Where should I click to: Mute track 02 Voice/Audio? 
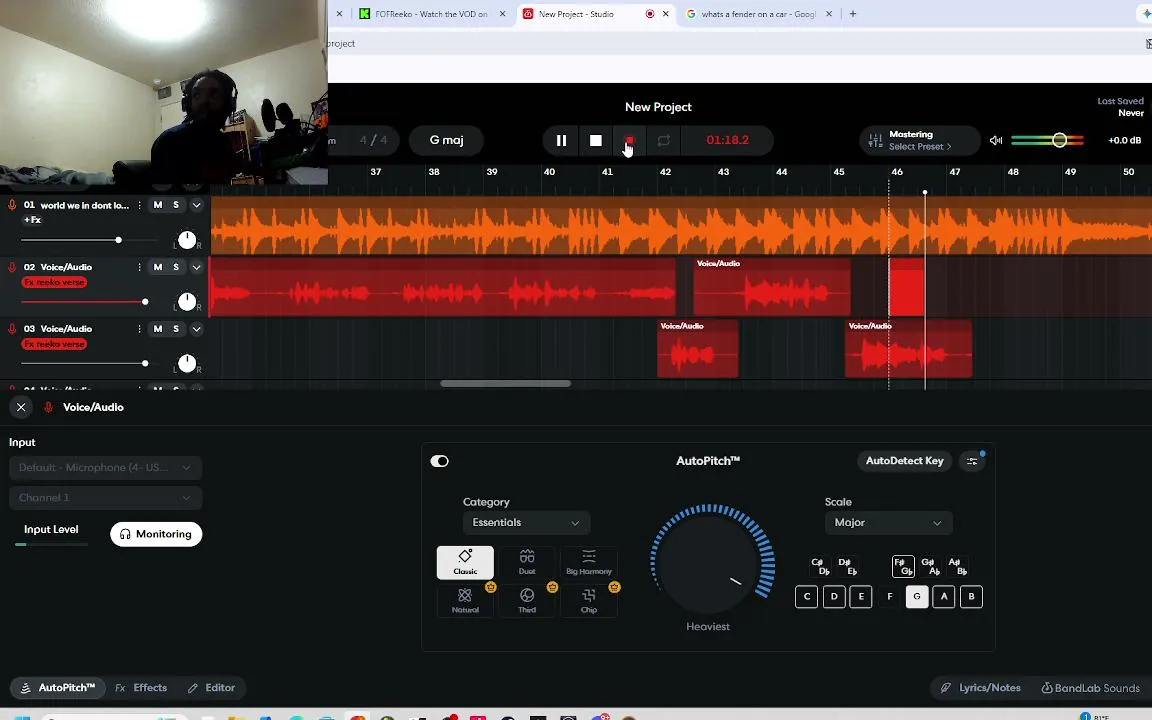click(158, 267)
